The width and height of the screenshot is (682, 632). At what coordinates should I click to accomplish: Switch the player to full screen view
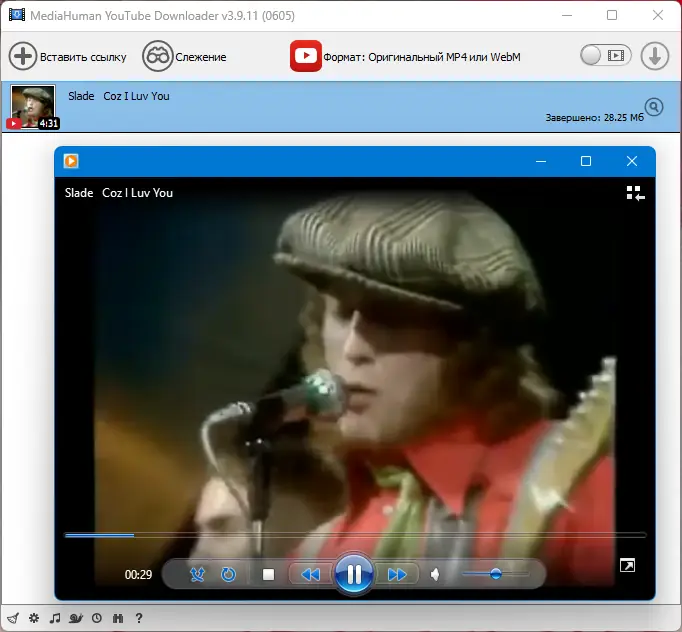(627, 565)
